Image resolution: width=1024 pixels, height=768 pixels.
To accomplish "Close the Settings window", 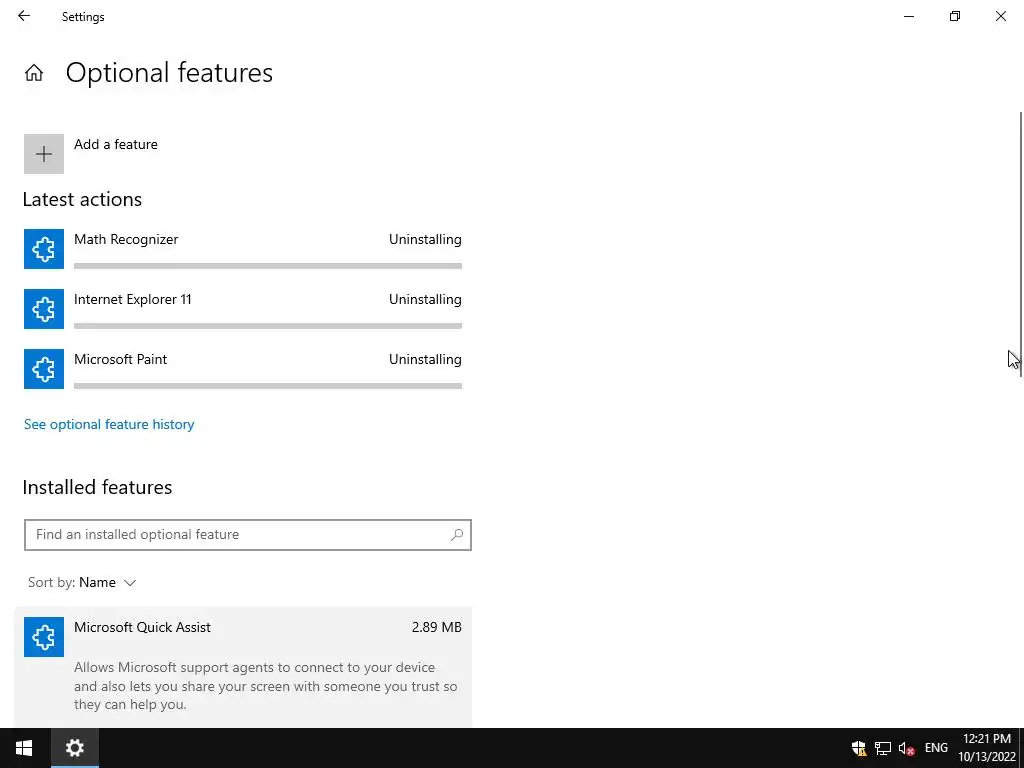I will (x=1000, y=16).
